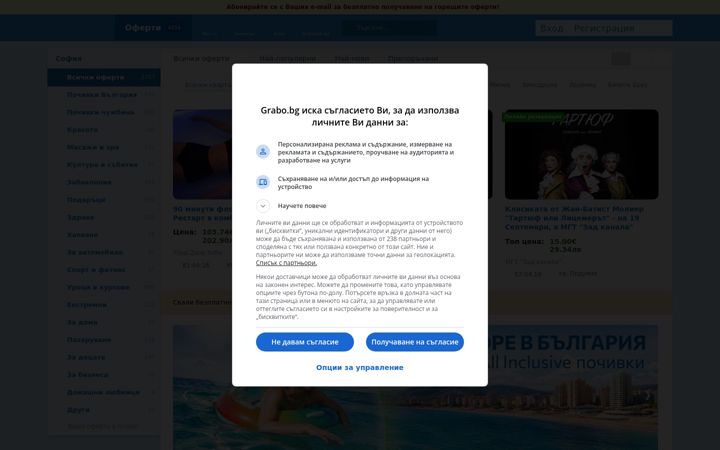Click the personalized advertising person icon
Screen dimensions: 720x450
click(x=263, y=152)
